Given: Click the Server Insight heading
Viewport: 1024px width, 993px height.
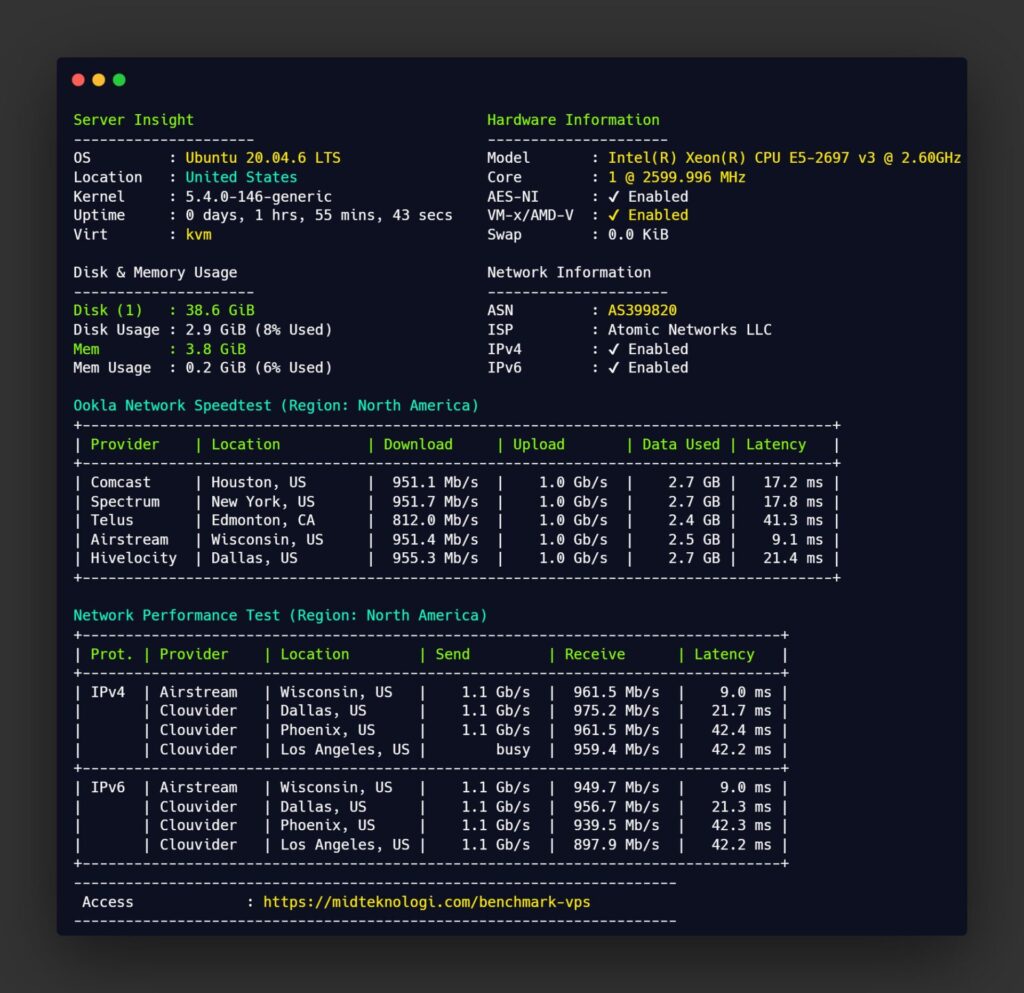Looking at the screenshot, I should point(133,120).
